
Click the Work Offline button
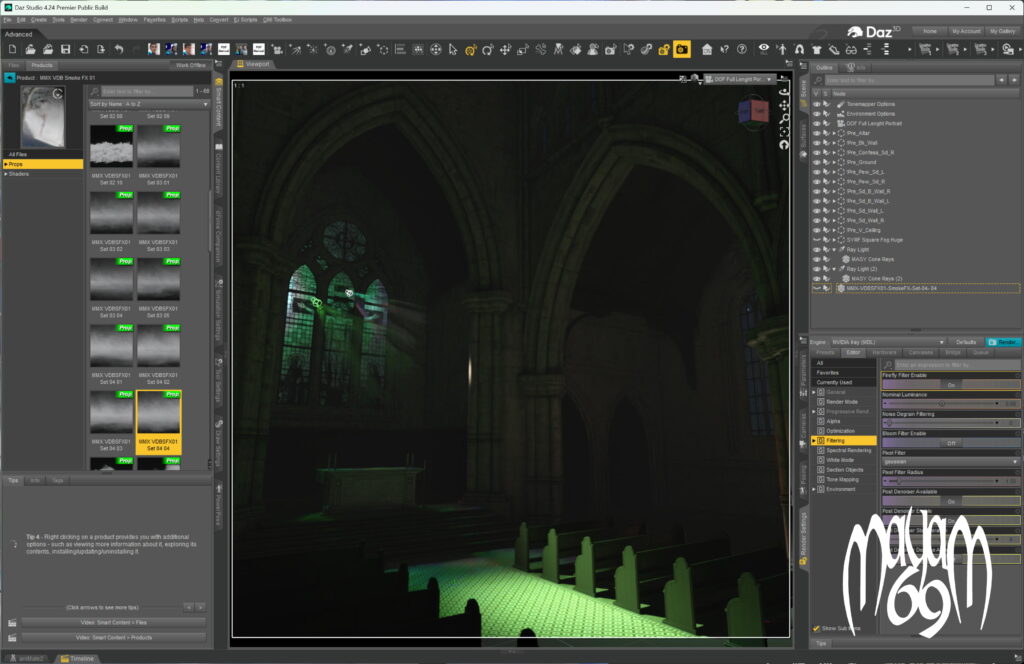point(191,65)
